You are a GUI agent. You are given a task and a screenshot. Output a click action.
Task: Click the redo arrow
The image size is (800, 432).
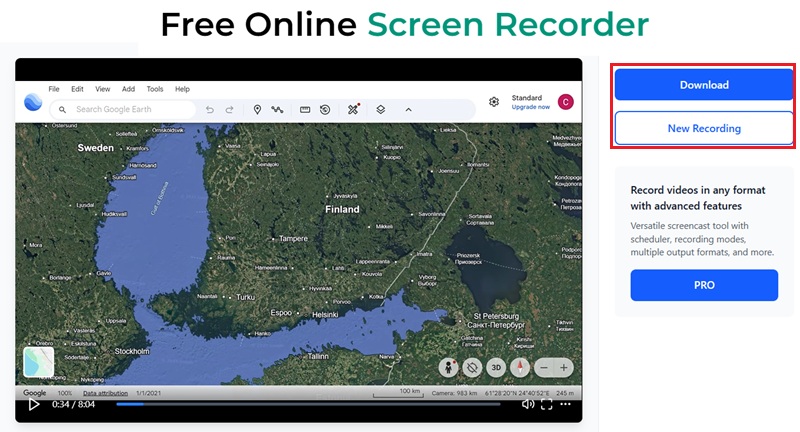point(230,110)
